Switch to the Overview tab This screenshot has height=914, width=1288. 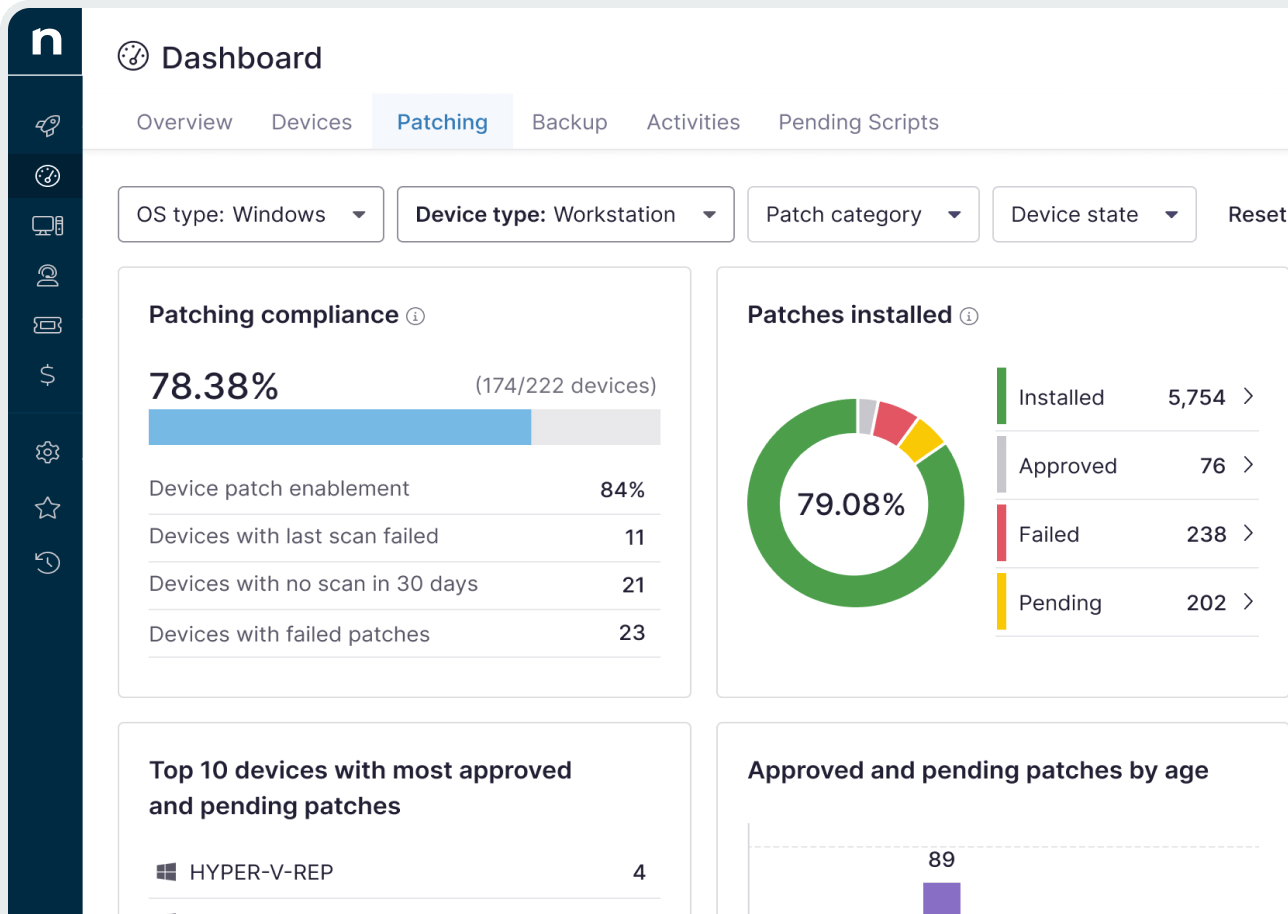tap(184, 122)
